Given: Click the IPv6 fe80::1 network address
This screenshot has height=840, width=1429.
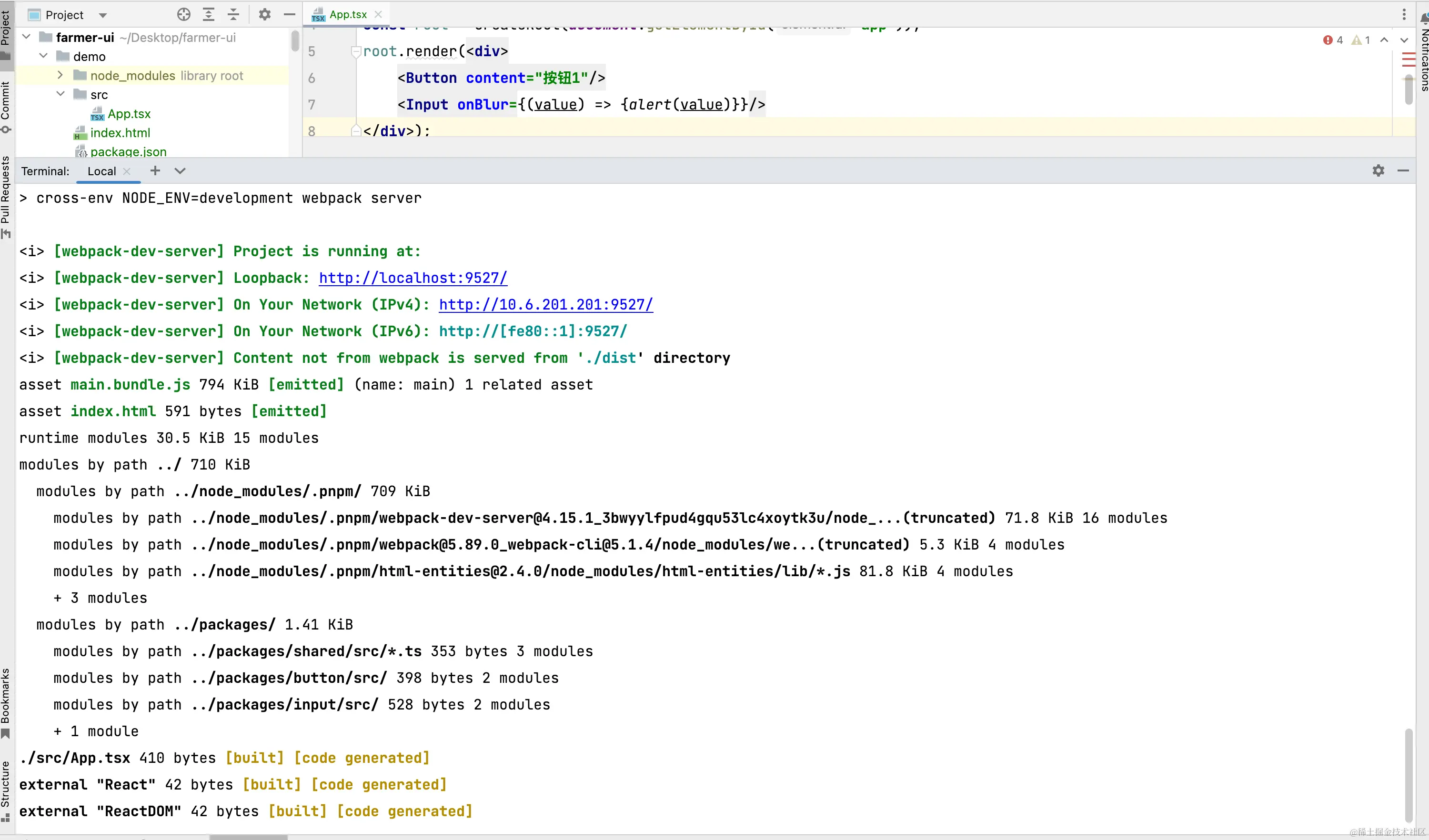Looking at the screenshot, I should click(533, 331).
